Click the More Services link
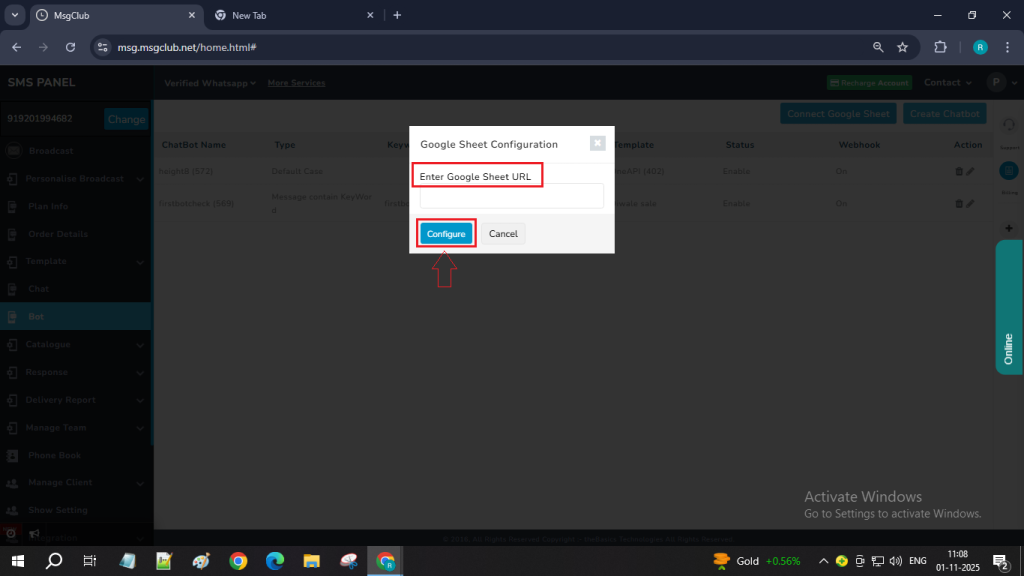Viewport: 1024px width, 576px height. click(296, 83)
